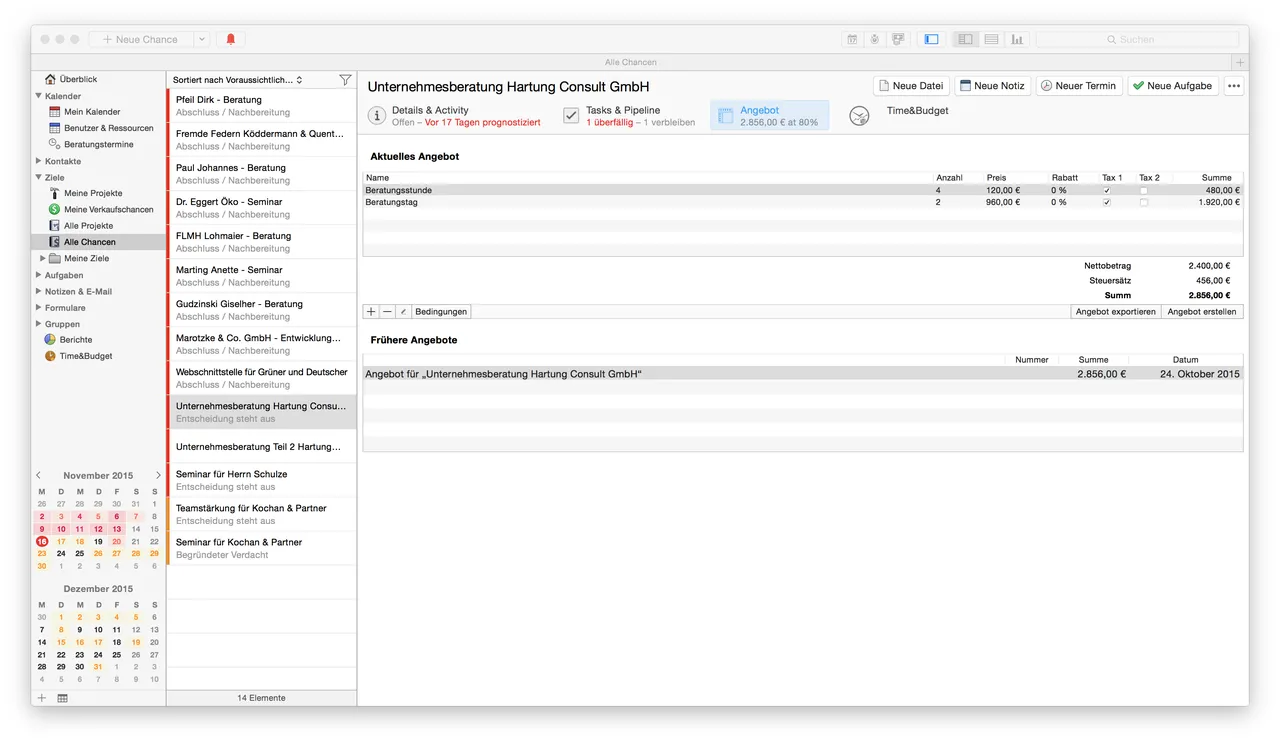Screen dimensions: 1280x743
Task: Open Alle Projekte in sidebar
Action: click(x=89, y=226)
